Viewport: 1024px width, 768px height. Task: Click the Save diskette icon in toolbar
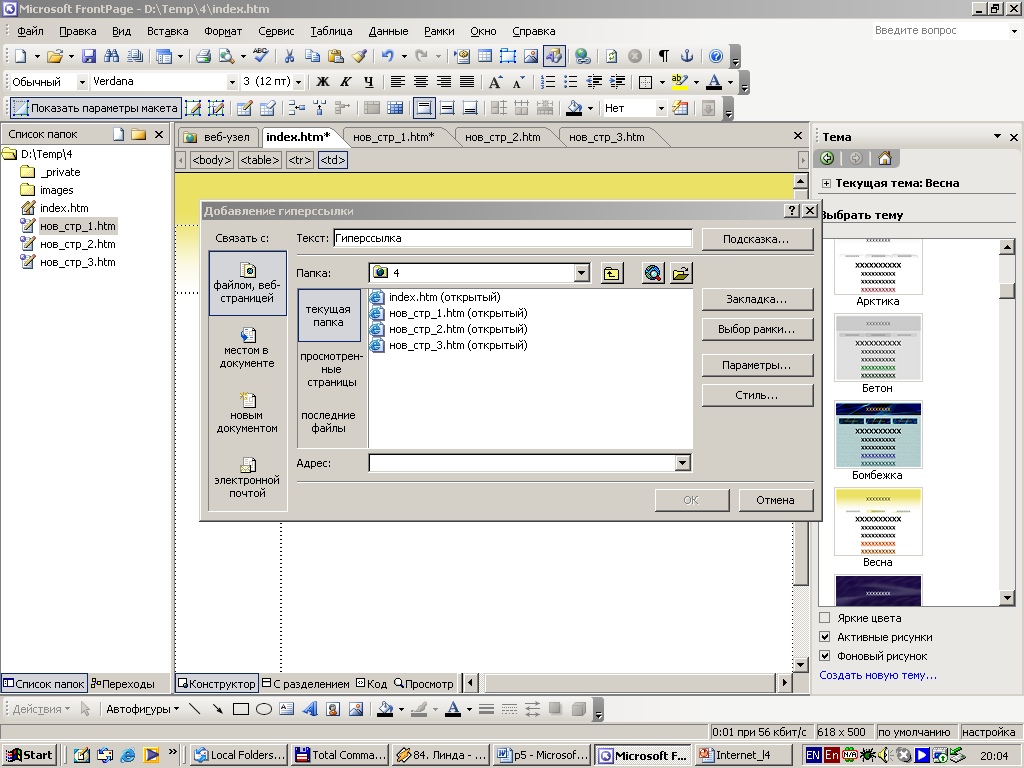point(89,56)
